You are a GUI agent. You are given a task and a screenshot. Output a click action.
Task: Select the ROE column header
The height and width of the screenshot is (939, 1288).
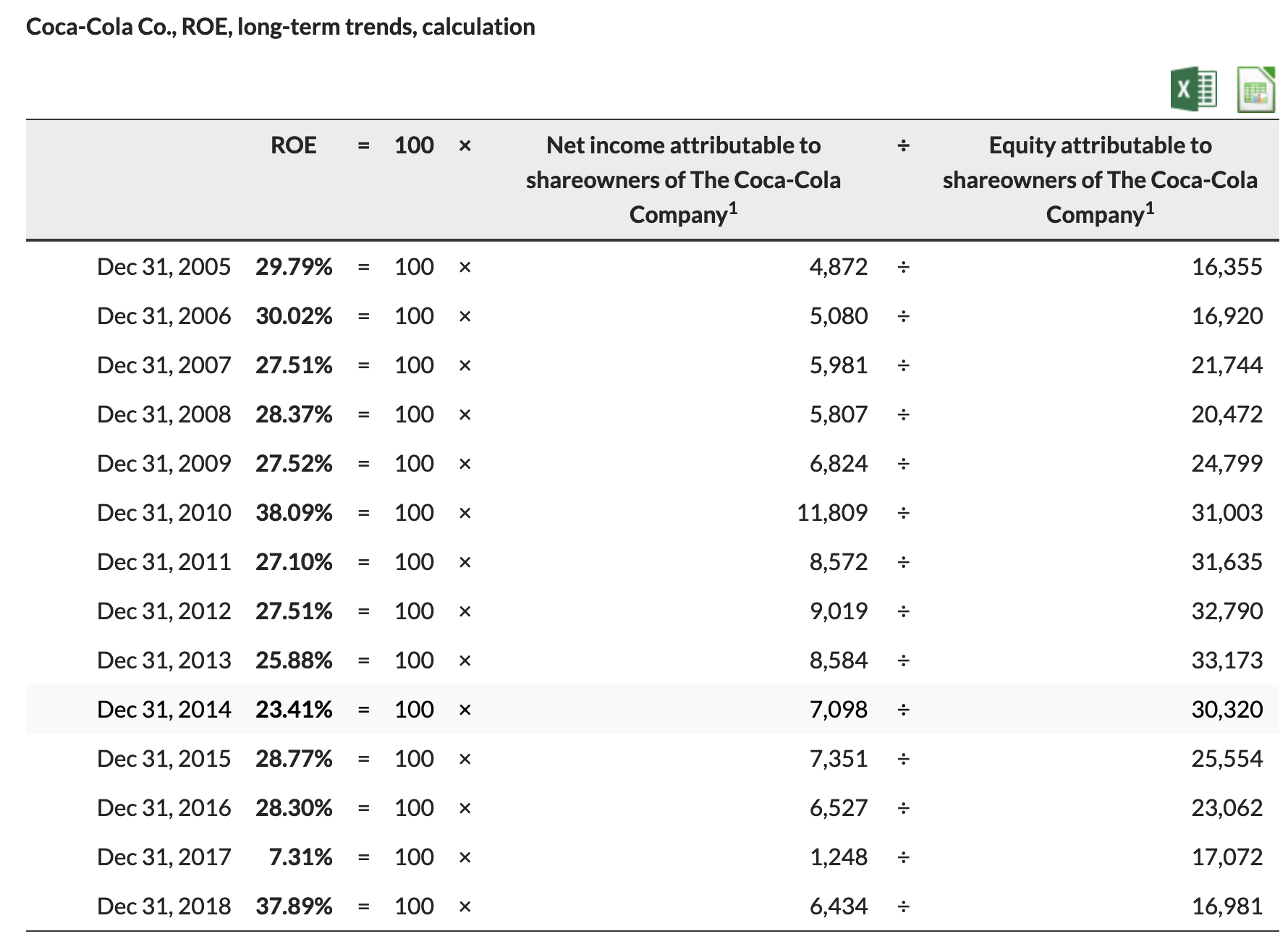(293, 145)
